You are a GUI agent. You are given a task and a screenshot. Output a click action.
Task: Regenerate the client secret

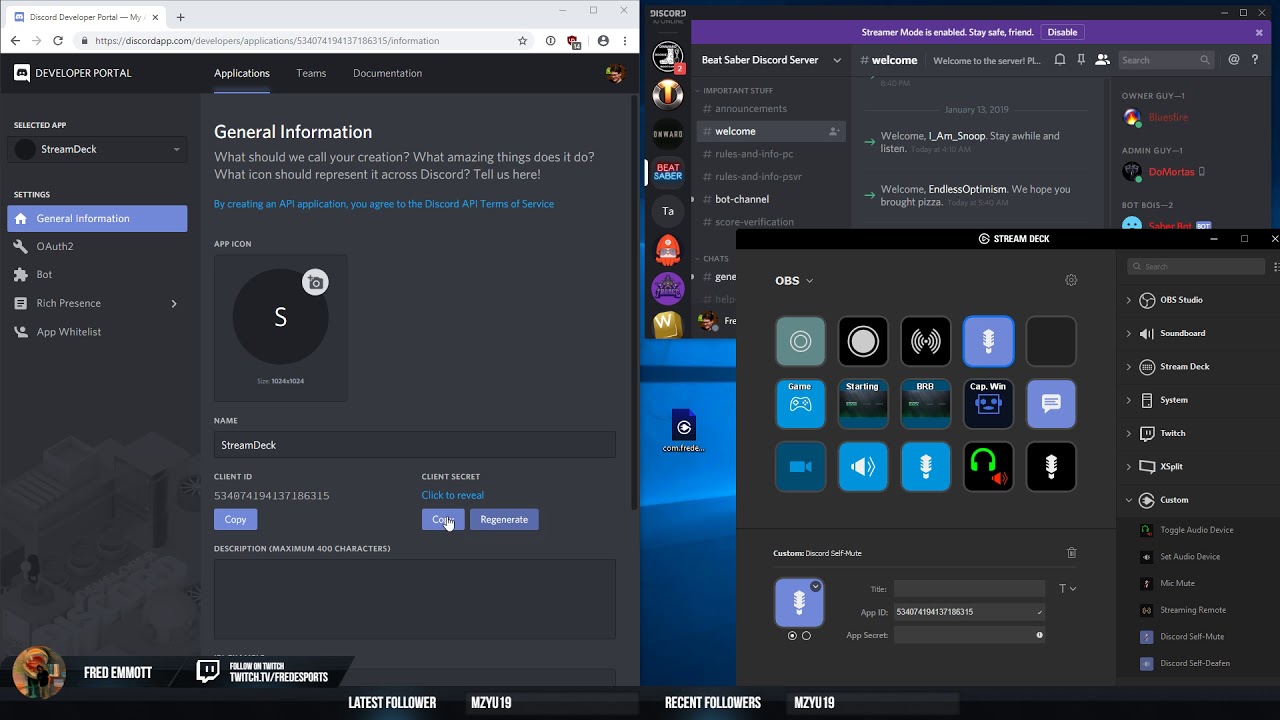coord(504,519)
